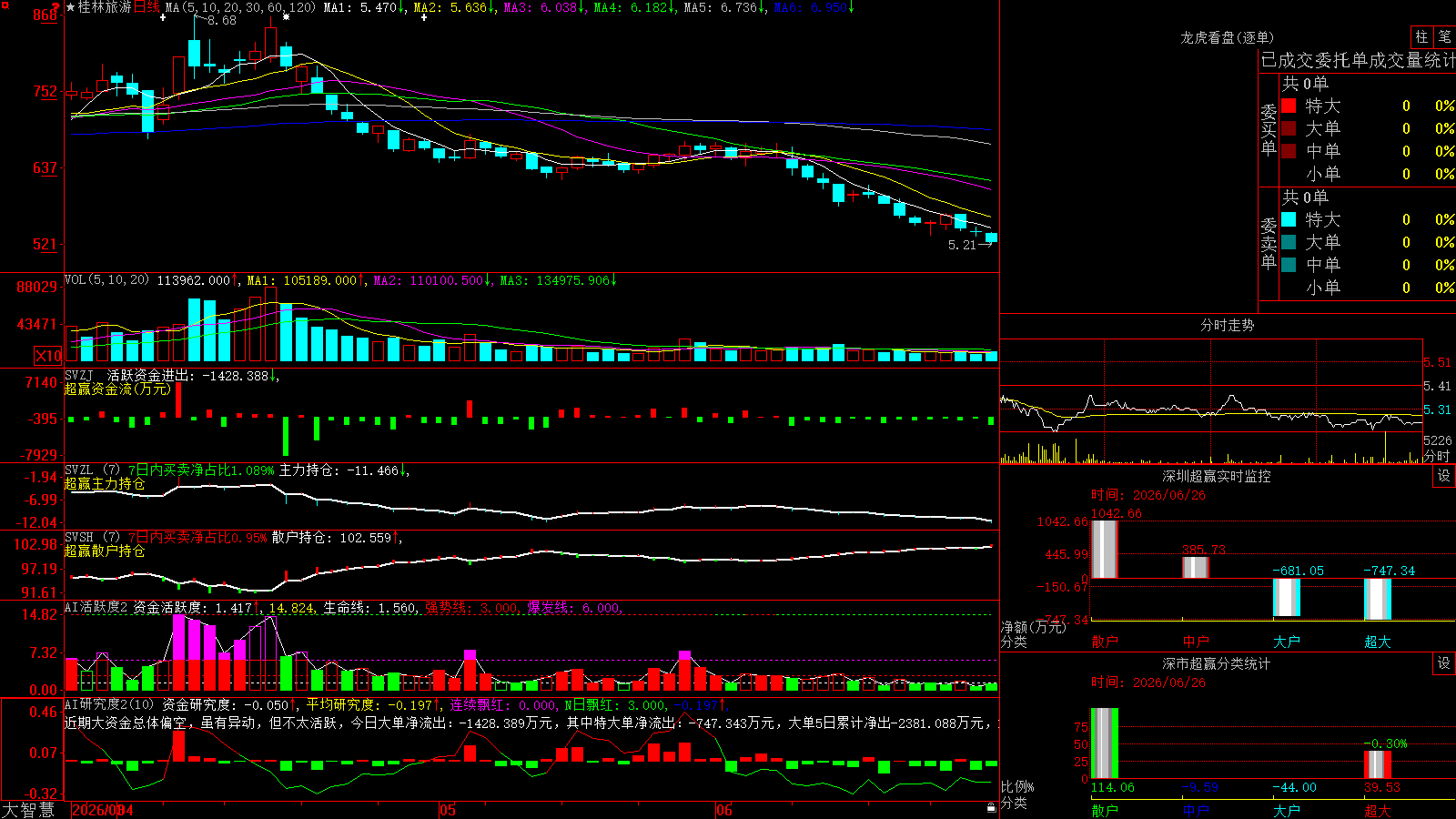This screenshot has width=1456, height=819.
Task: Click the 1042.66 value above 散户 bar
Action: [1117, 514]
